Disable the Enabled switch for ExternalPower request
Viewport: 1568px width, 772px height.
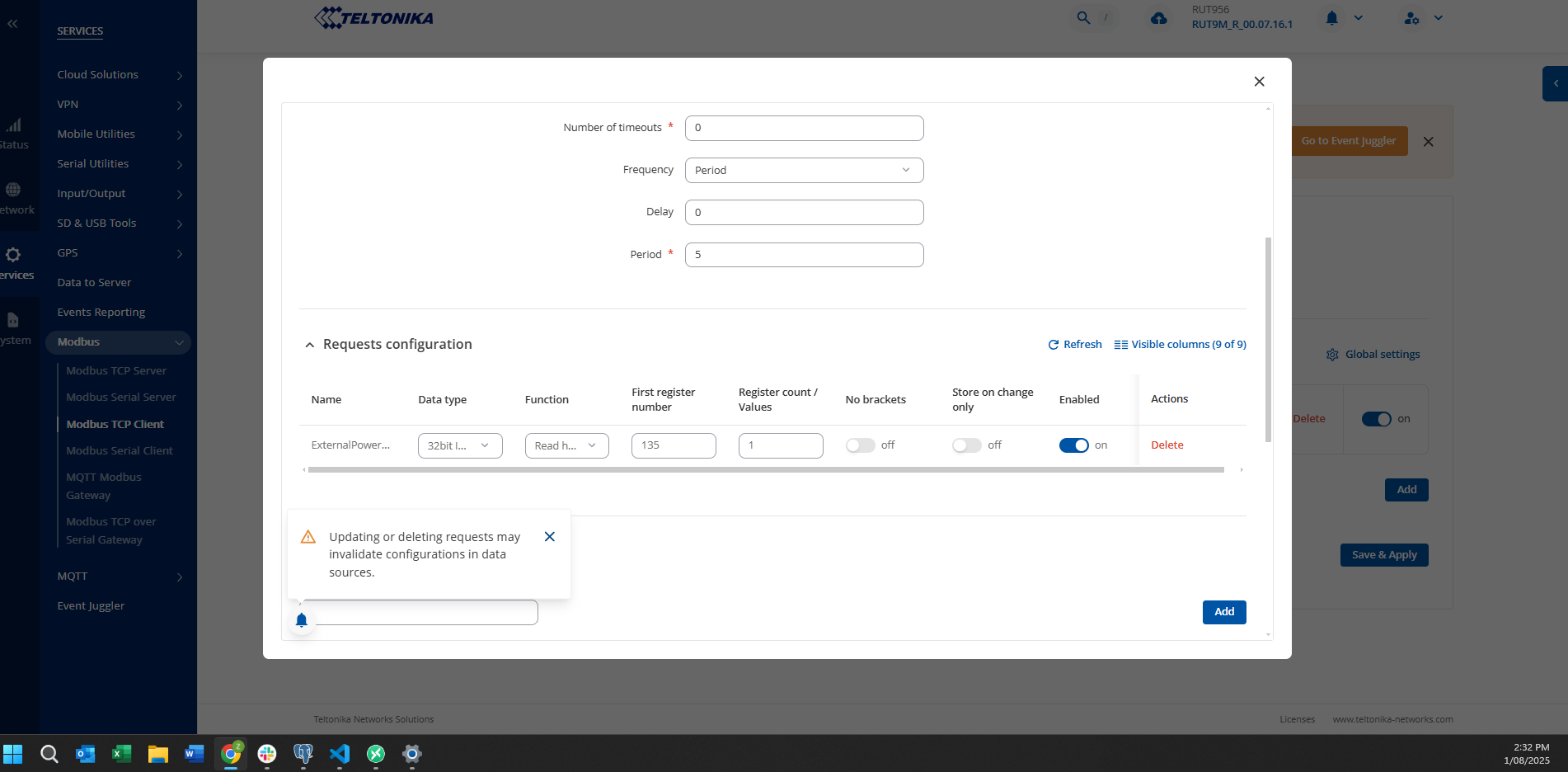click(1074, 445)
